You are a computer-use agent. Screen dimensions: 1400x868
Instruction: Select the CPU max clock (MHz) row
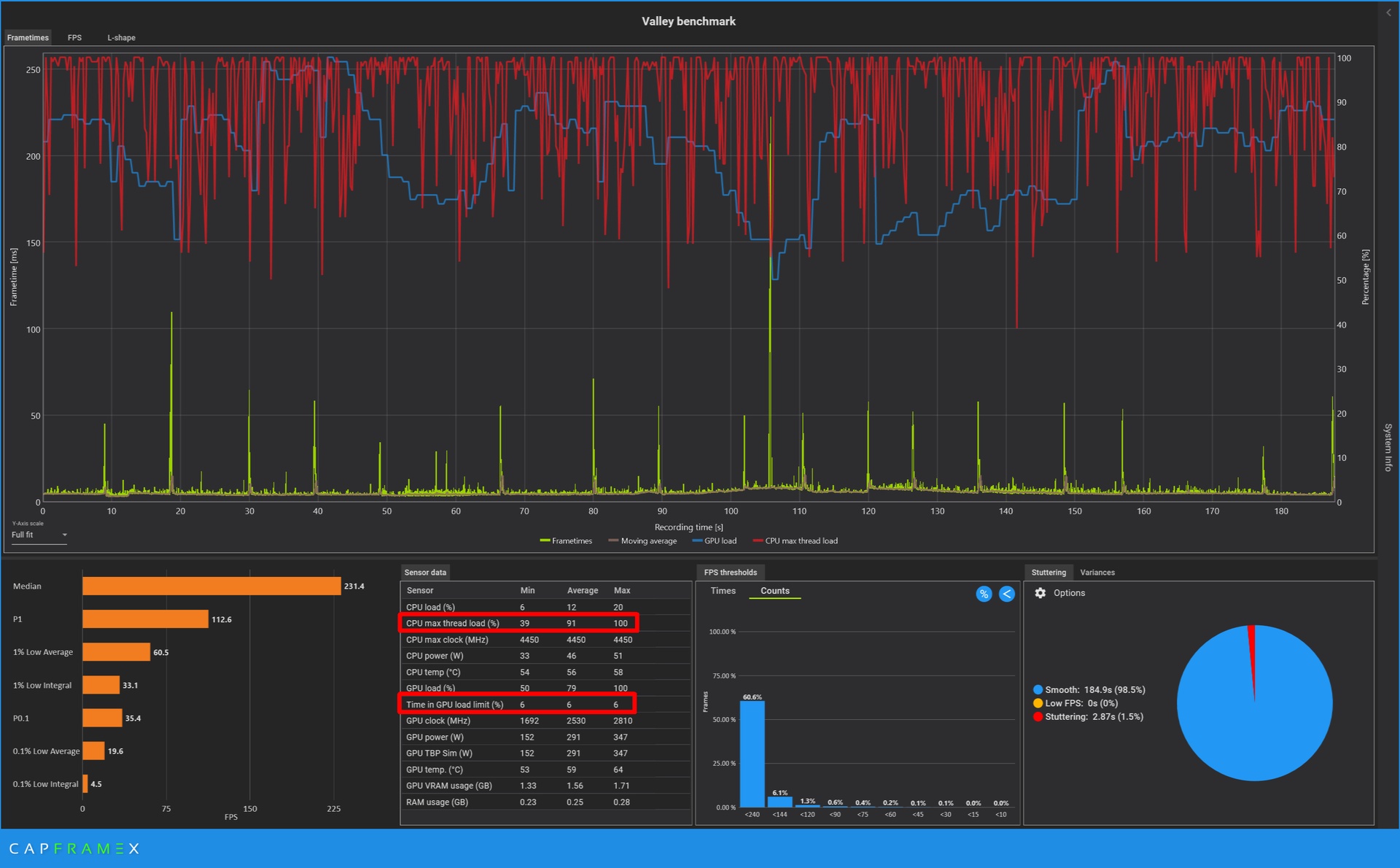(545, 640)
